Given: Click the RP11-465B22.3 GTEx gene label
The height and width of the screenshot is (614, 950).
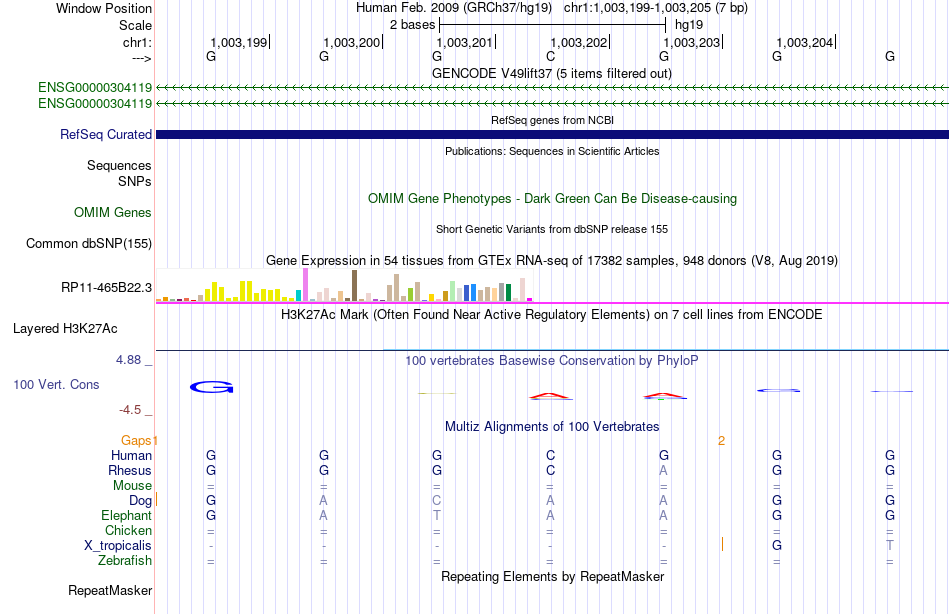Looking at the screenshot, I should [x=107, y=287].
